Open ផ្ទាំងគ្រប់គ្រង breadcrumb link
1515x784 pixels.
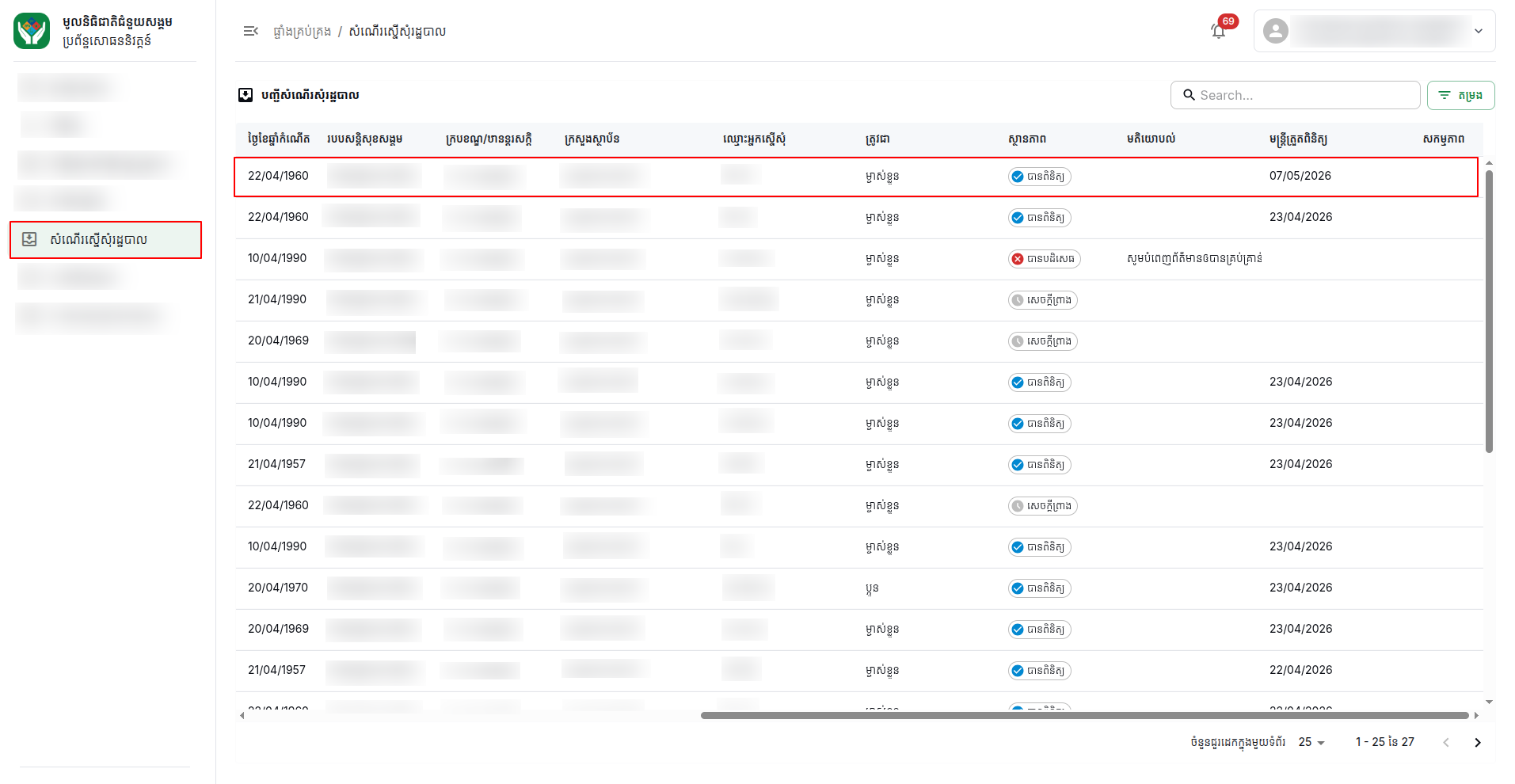click(x=302, y=32)
